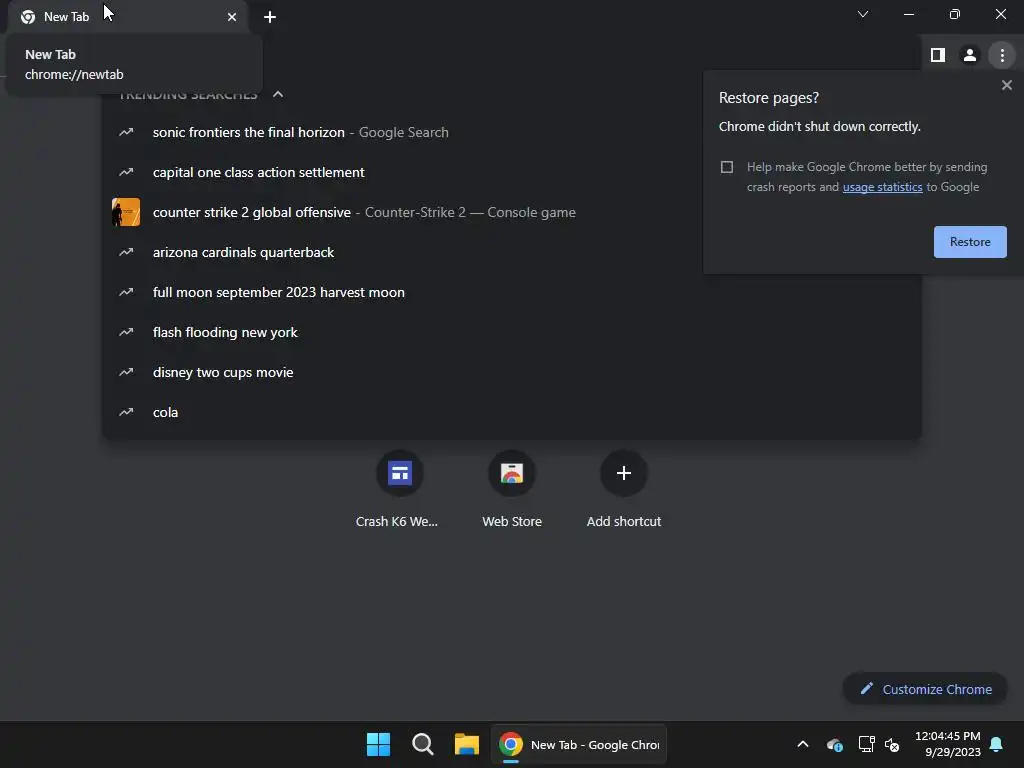
Task: Close the New Tab tab
Action: (232, 17)
